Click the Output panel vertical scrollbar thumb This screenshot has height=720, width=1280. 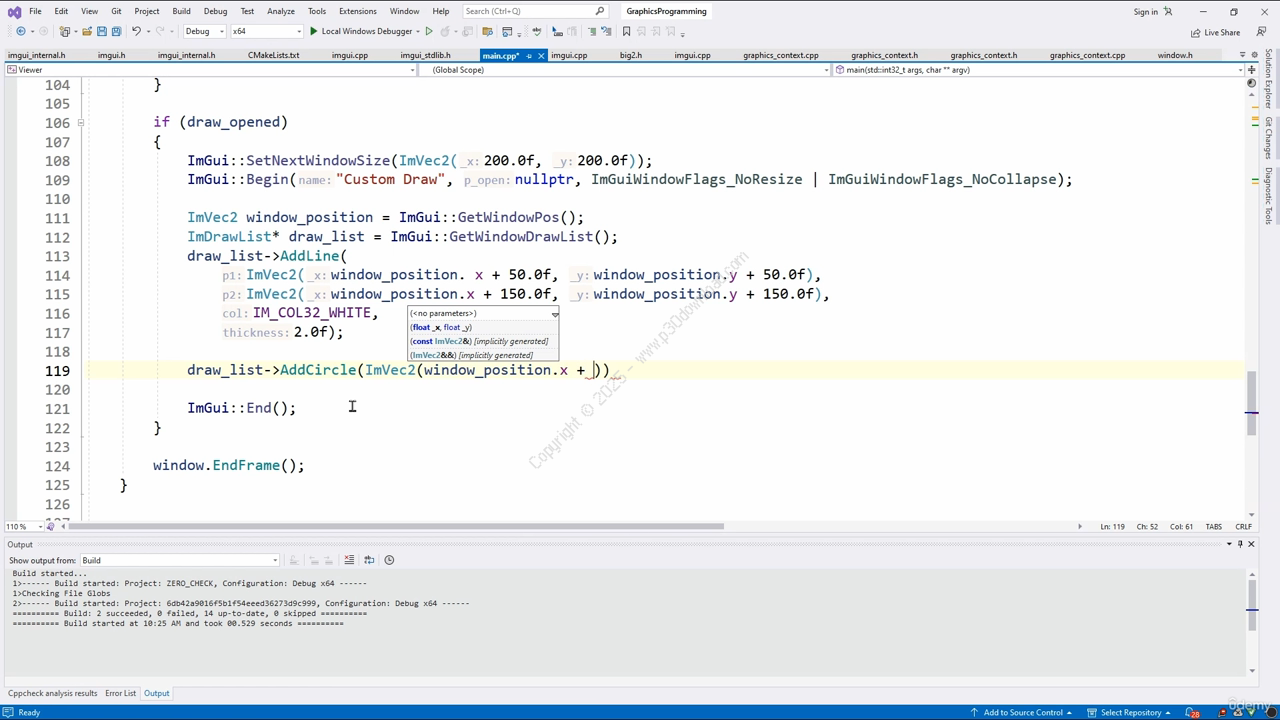(x=1251, y=606)
